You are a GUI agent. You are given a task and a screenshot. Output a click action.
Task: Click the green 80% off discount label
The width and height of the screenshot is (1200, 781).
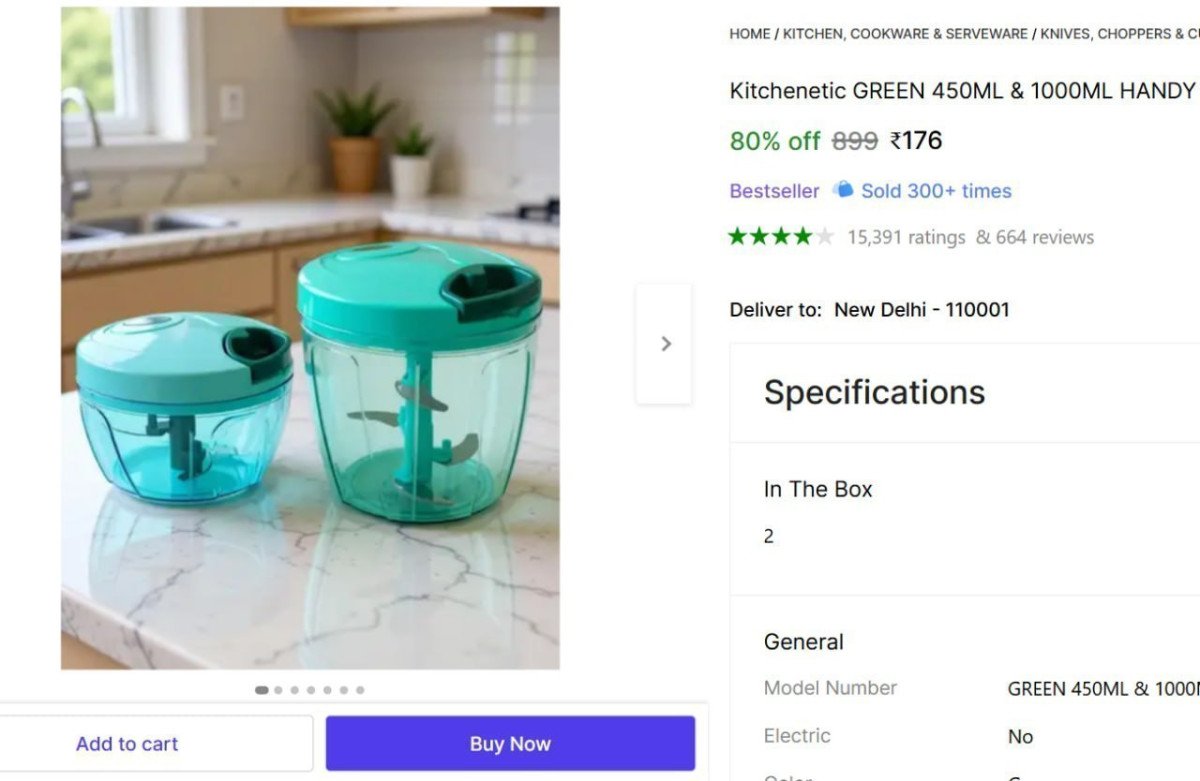coord(773,141)
